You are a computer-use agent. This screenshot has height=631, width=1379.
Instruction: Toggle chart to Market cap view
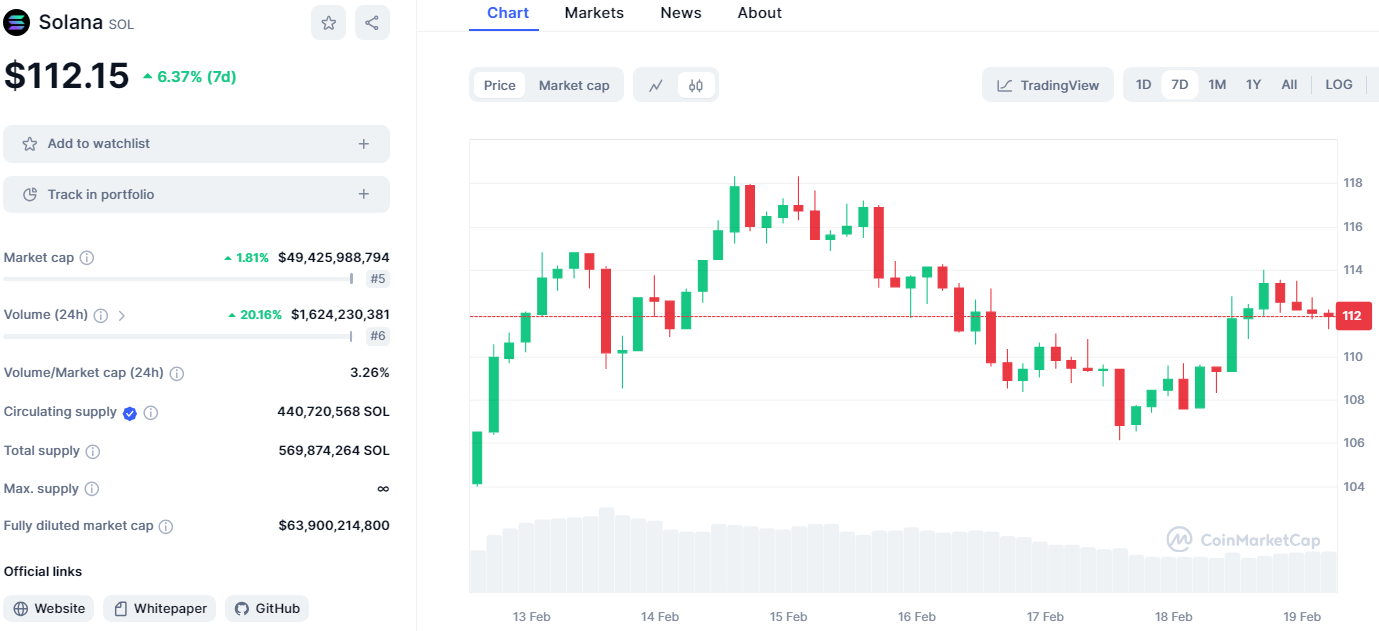click(x=574, y=85)
